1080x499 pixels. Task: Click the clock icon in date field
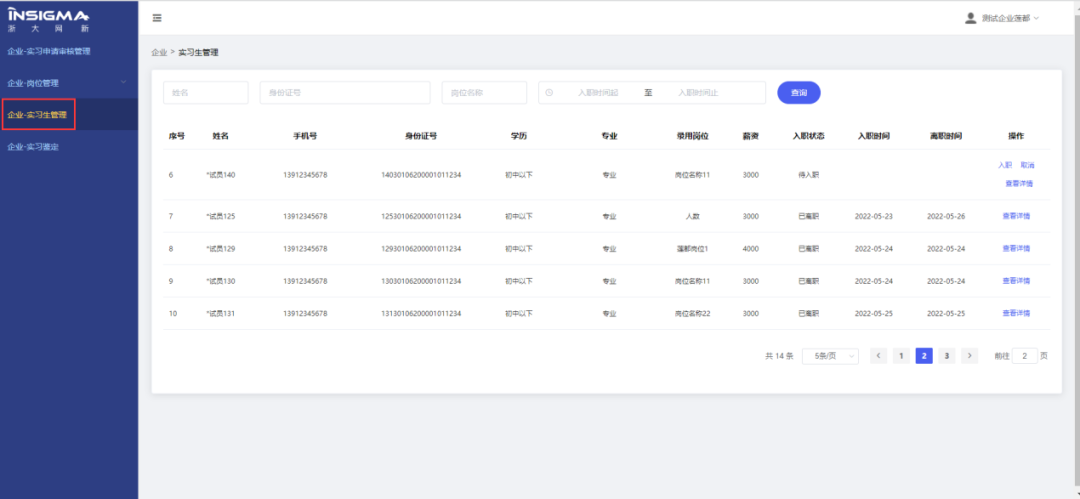(x=549, y=93)
